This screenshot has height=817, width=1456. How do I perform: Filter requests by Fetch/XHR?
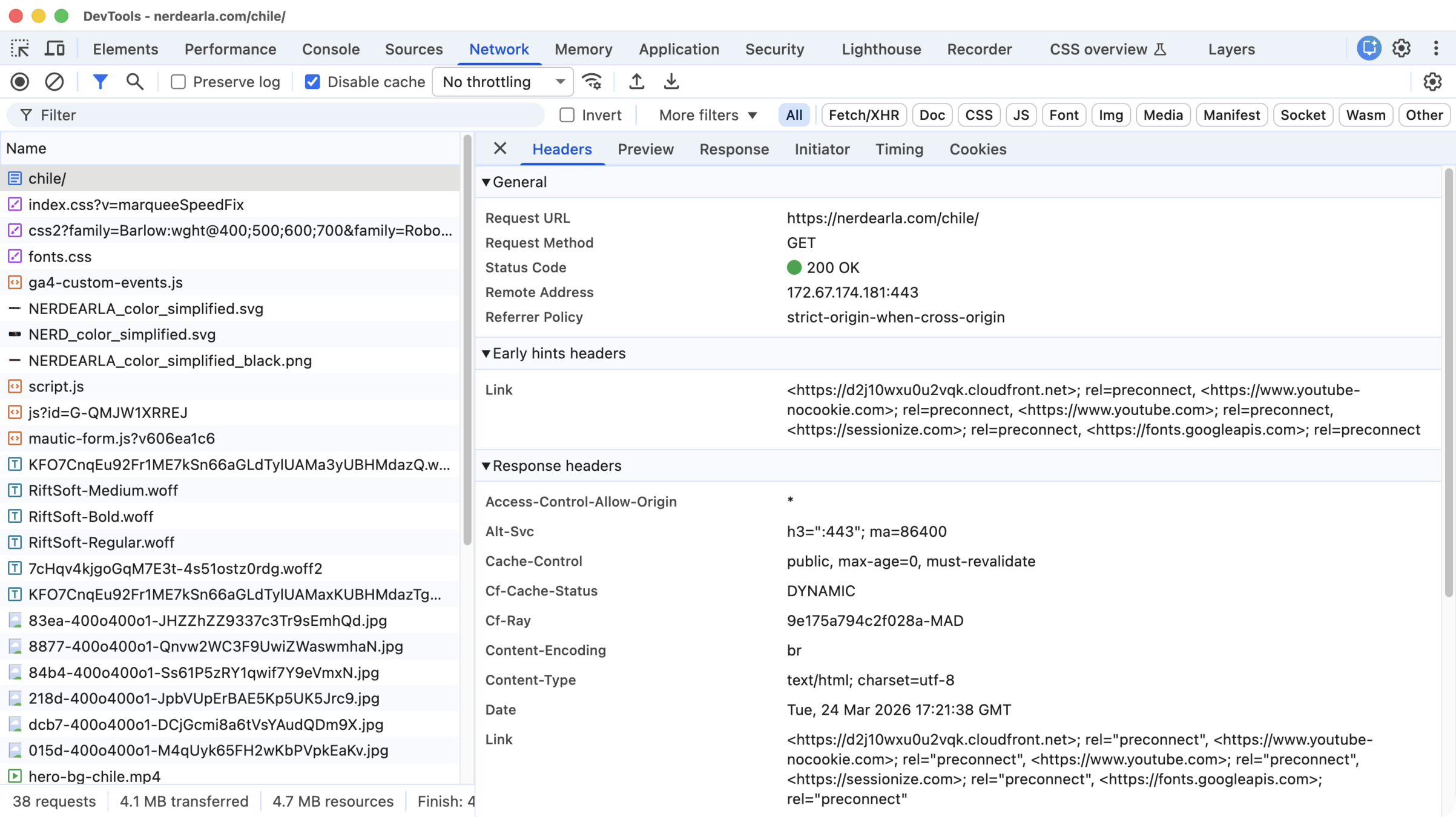[x=863, y=115]
